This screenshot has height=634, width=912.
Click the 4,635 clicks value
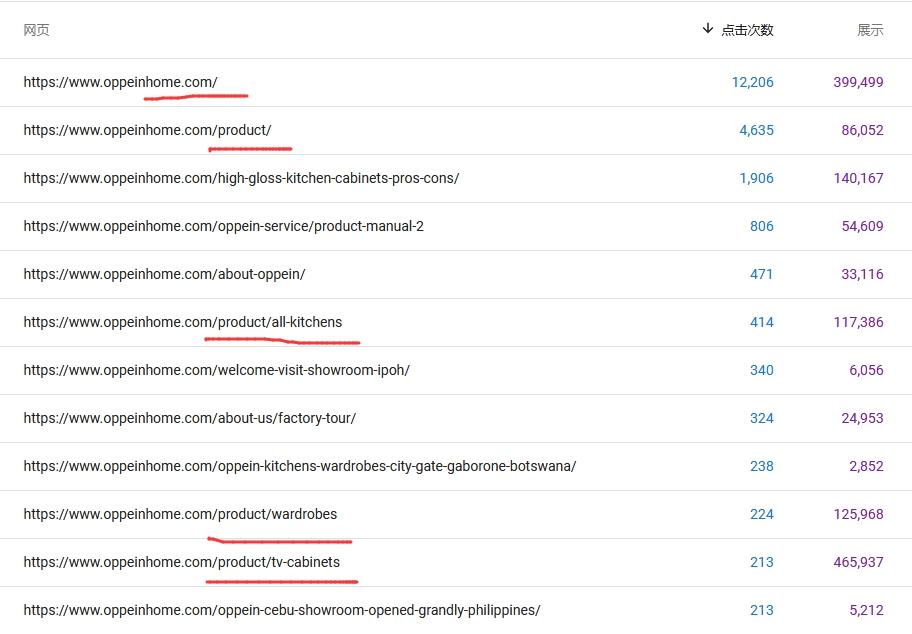tap(756, 130)
